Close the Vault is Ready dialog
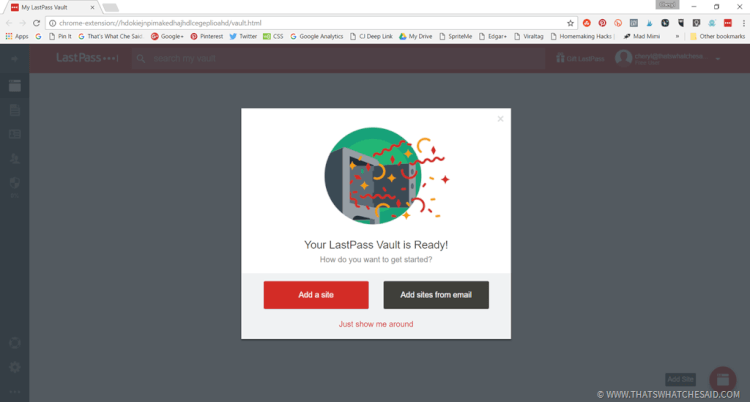Image resolution: width=750 pixels, height=402 pixels. pyautogui.click(x=500, y=119)
